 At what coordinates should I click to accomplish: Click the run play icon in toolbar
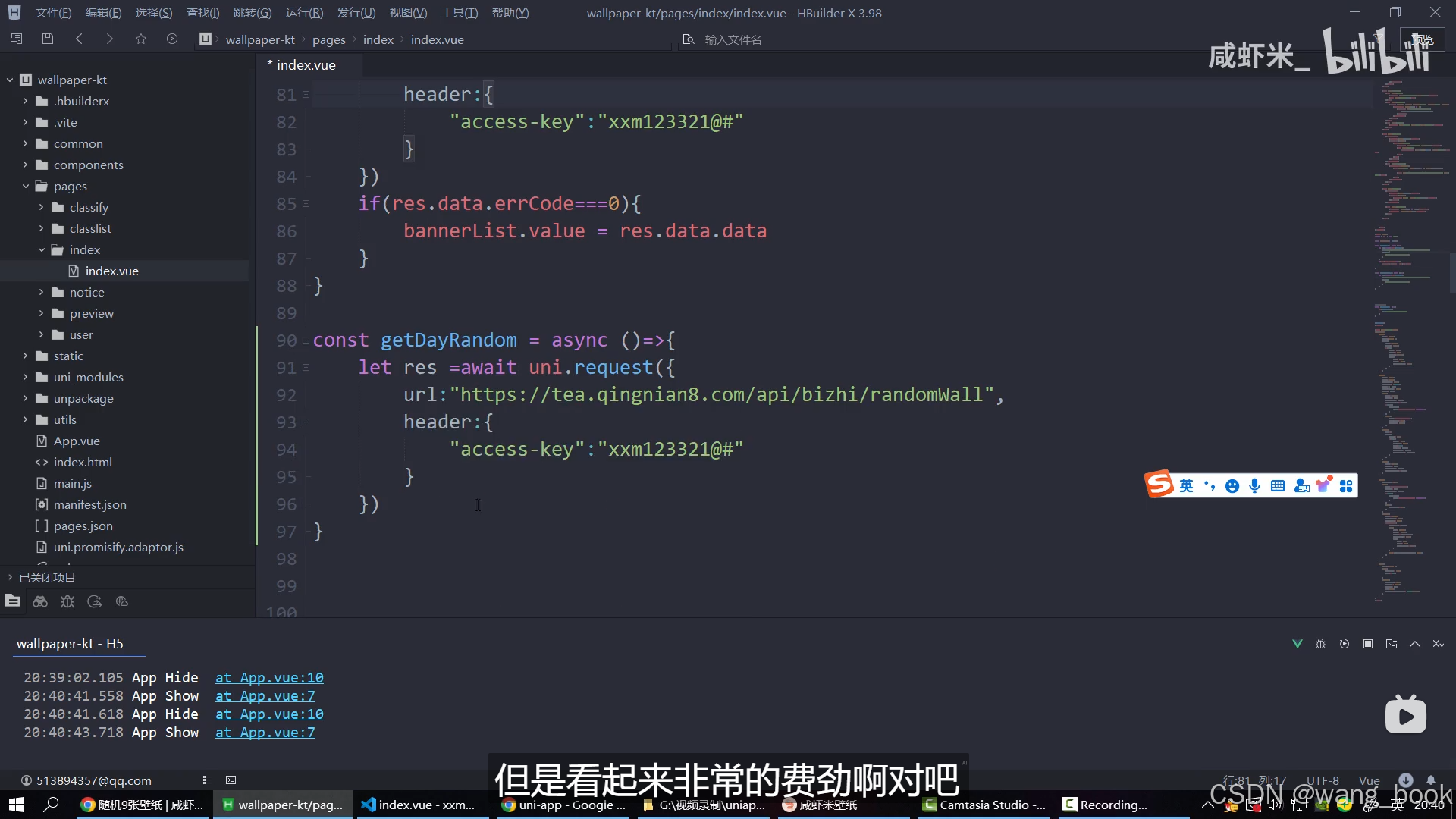(172, 39)
